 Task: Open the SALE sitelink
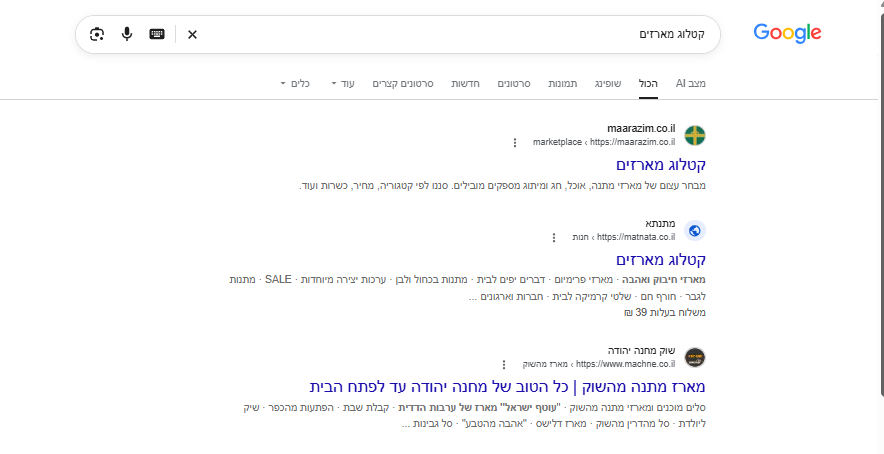[x=279, y=280]
